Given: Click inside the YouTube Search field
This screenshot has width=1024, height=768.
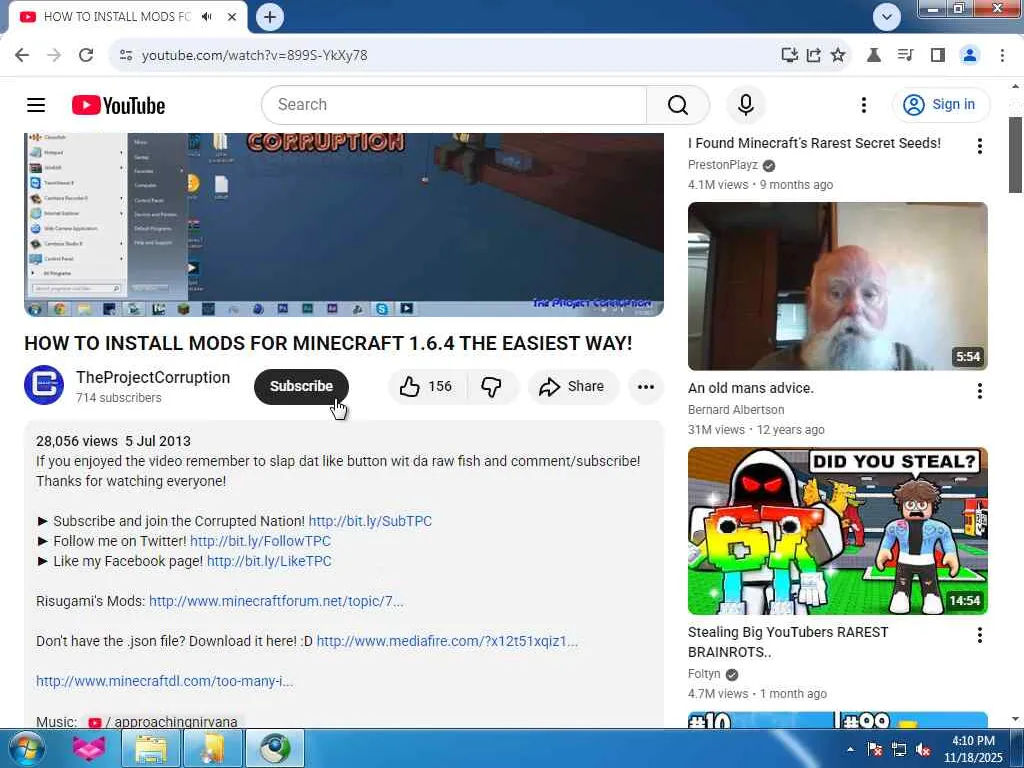Looking at the screenshot, I should (x=454, y=104).
